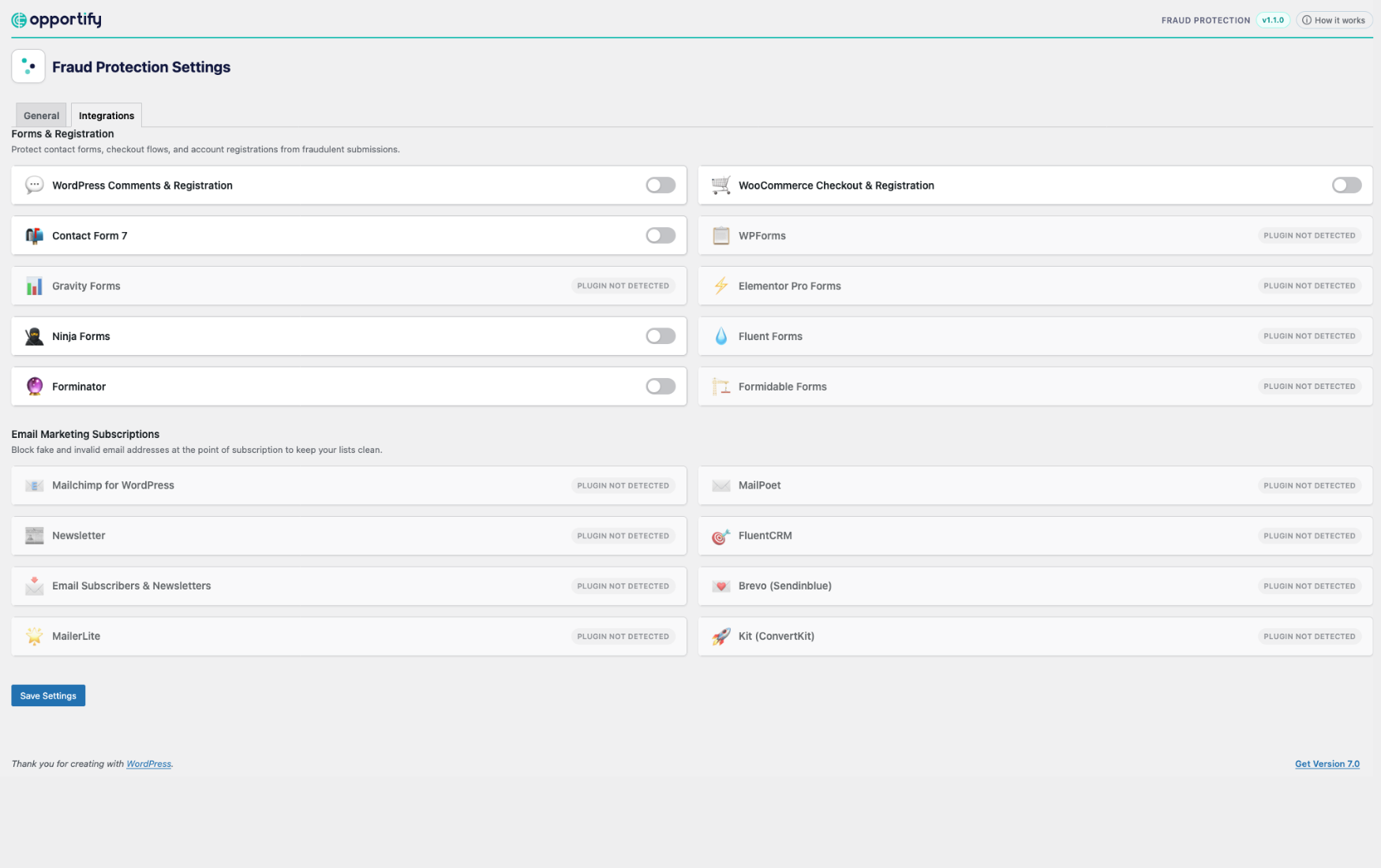Image resolution: width=1381 pixels, height=868 pixels.
Task: Click the Get Version 7.0 link
Action: pyautogui.click(x=1327, y=764)
